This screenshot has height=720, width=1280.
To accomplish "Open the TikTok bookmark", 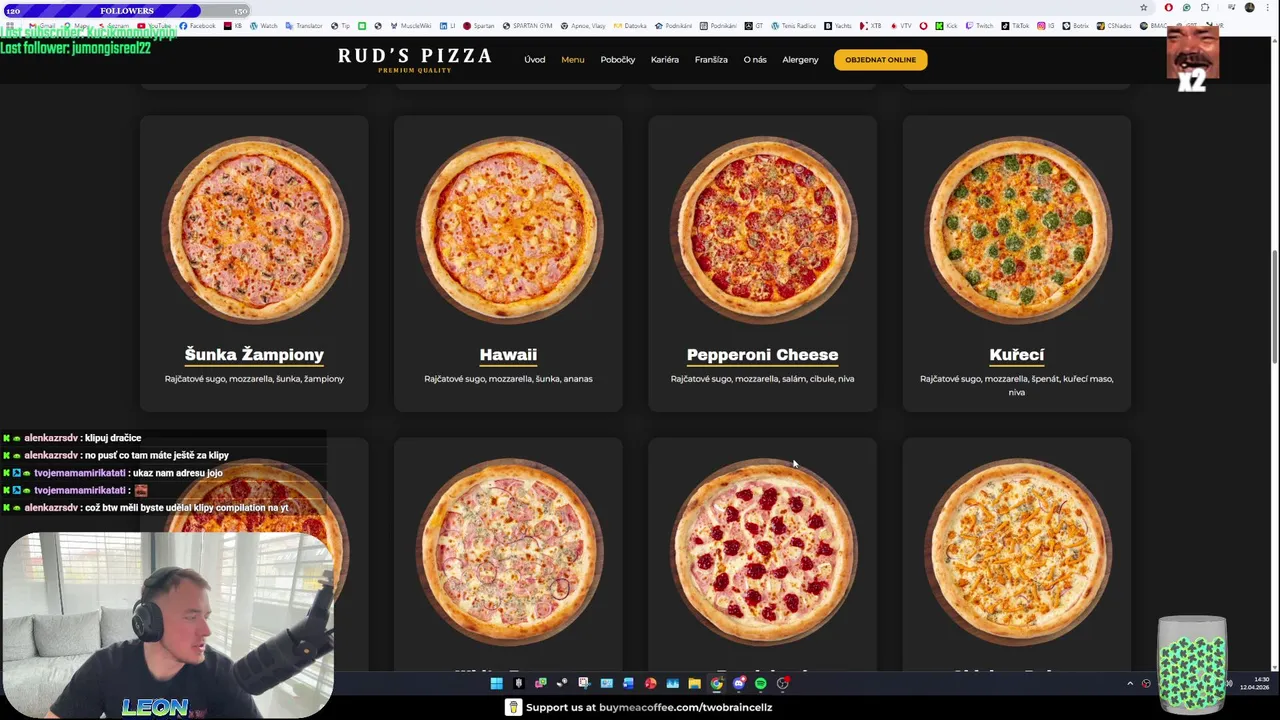I will (1015, 26).
